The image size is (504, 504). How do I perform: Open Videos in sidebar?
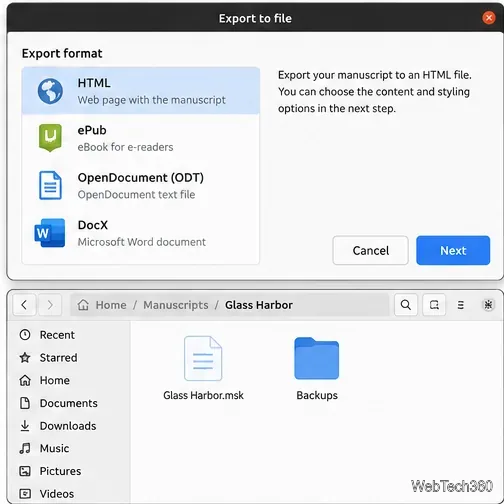68,494
